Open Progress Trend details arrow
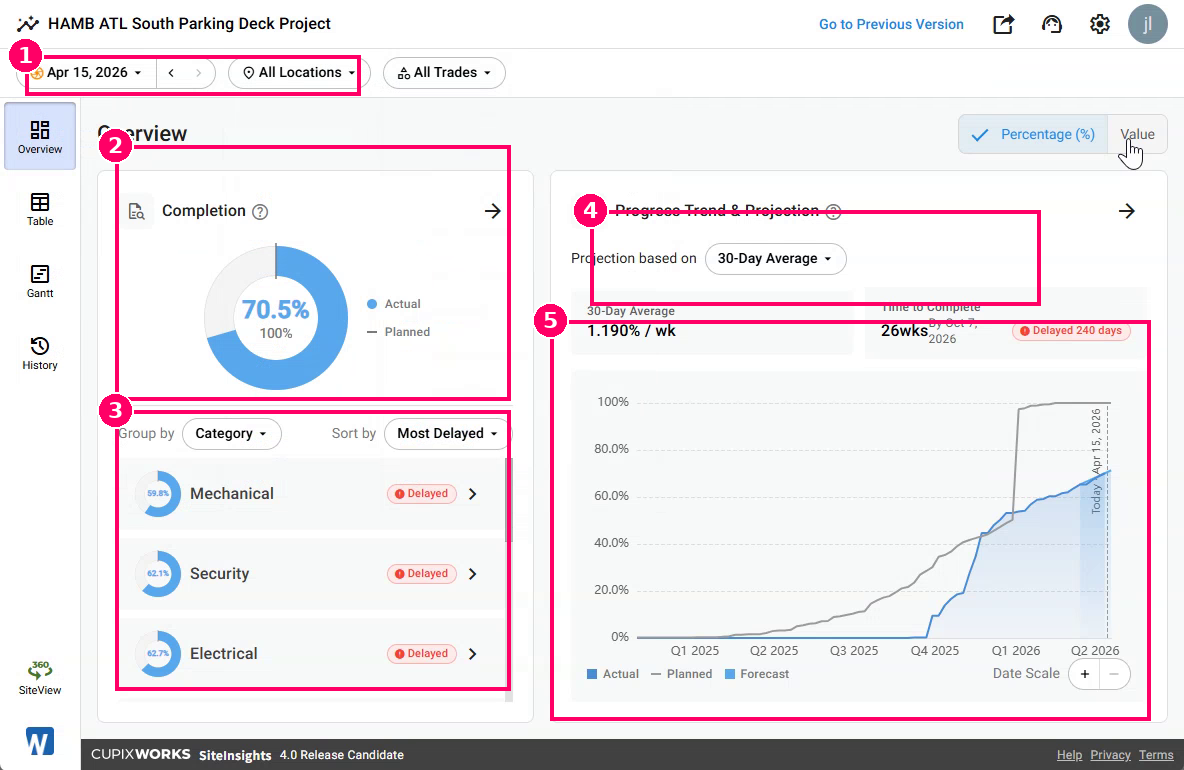 (x=1127, y=211)
